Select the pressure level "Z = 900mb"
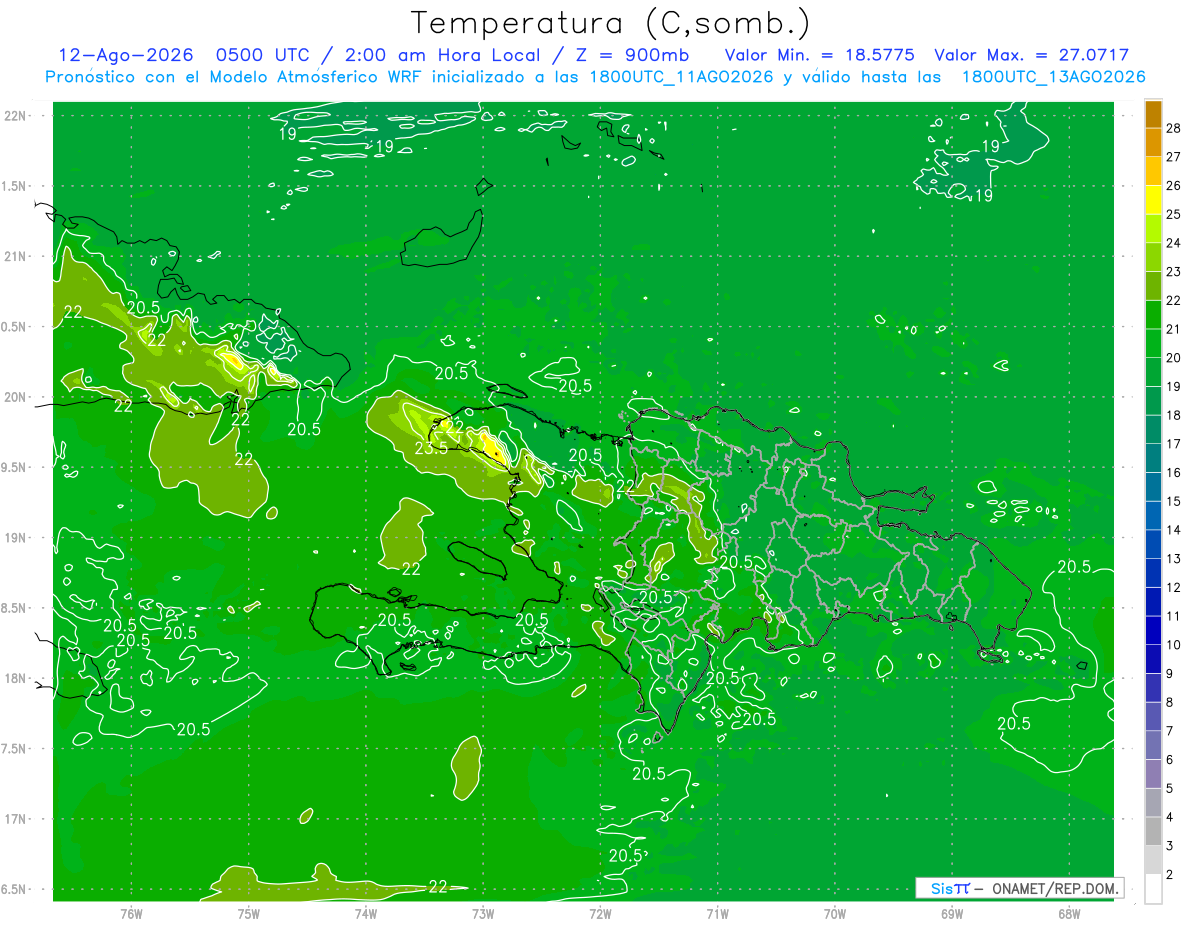Screen dimensions: 1200x927 coord(632,55)
